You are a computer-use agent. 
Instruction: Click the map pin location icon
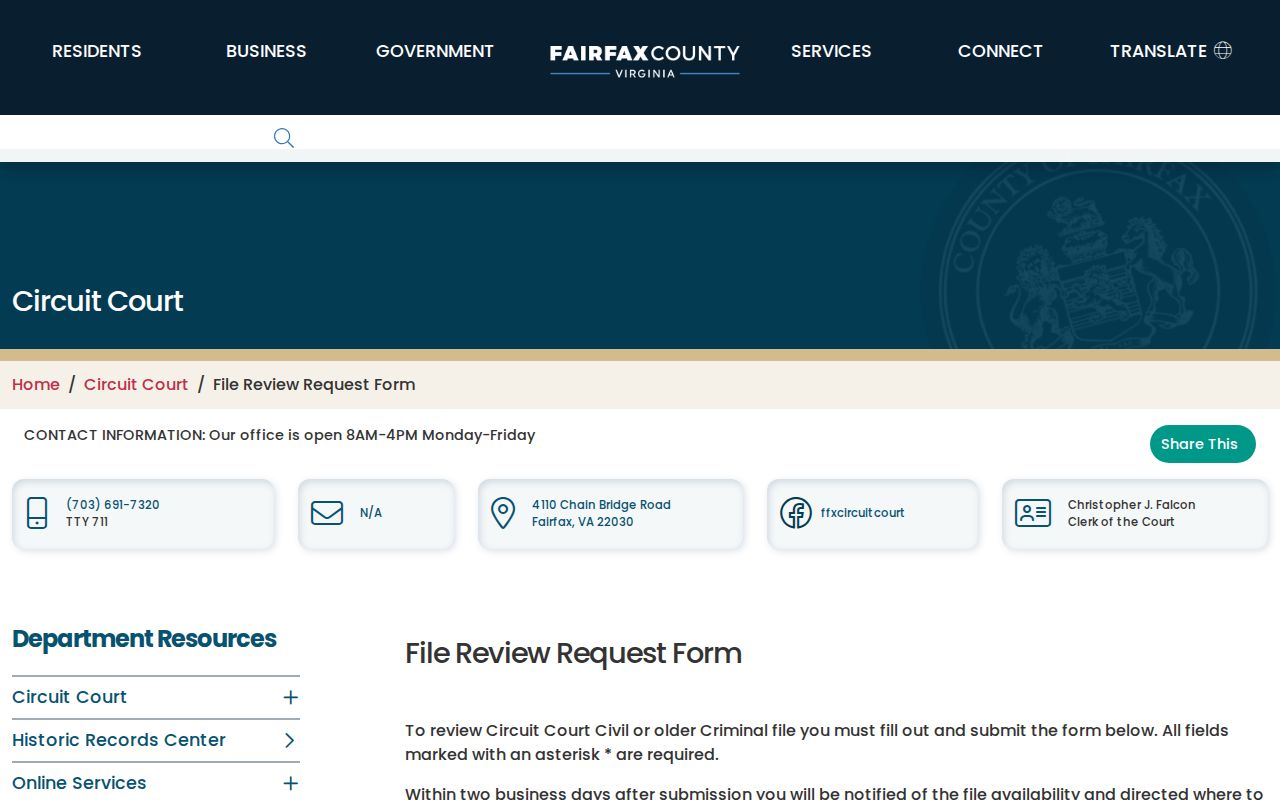point(503,513)
